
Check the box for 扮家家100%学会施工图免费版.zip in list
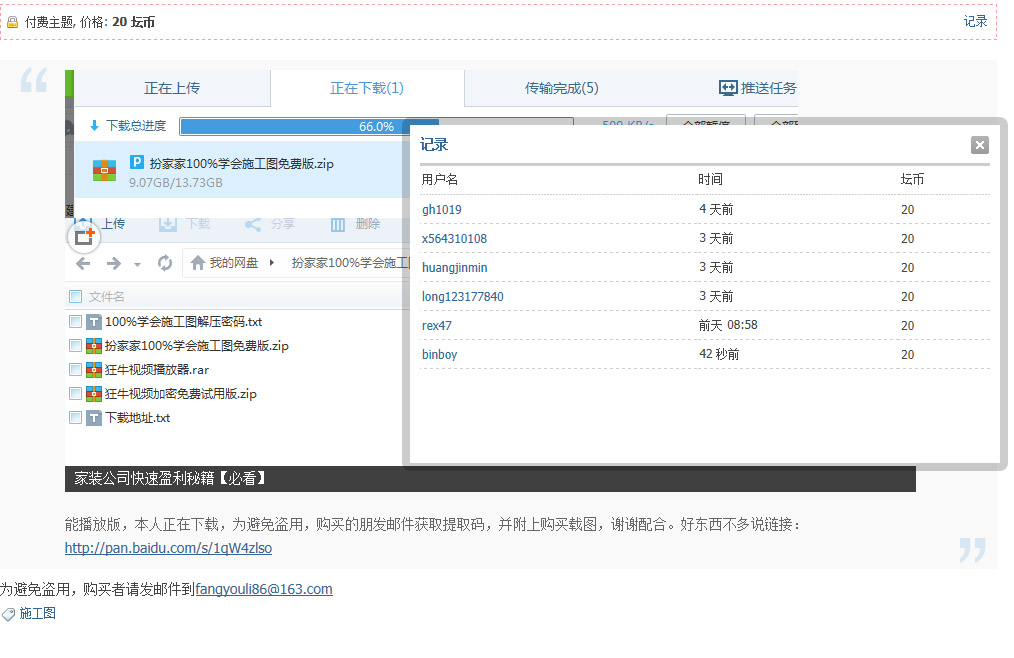(76, 345)
